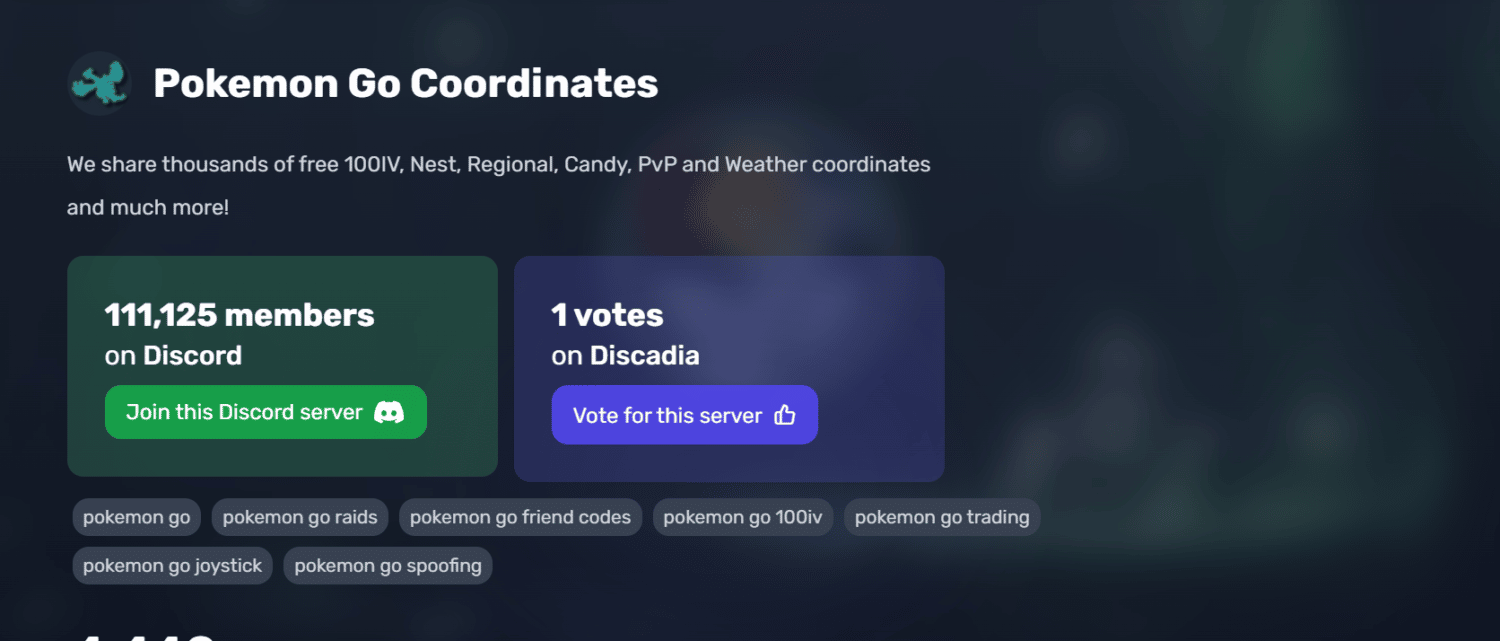Click the 'on Discadia' label

pyautogui.click(x=625, y=356)
